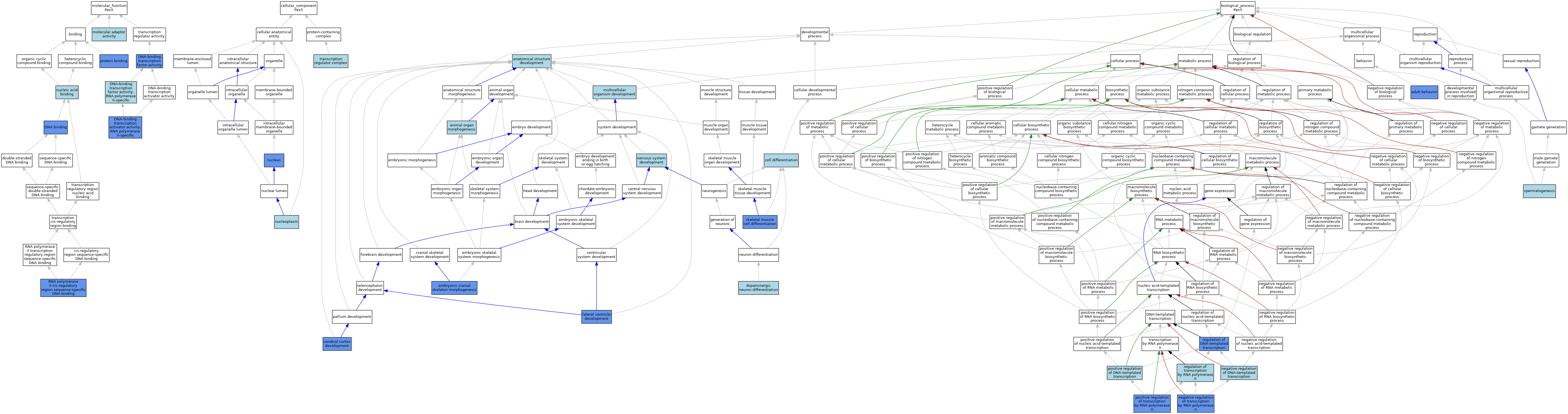Click the 'neurogenesis' node

714,191
